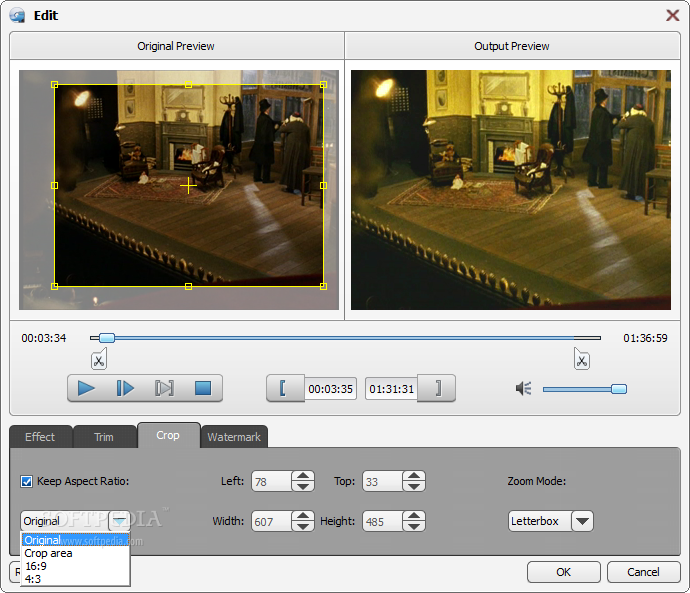Adjust the volume slider handle
Image resolution: width=690 pixels, height=593 pixels.
619,389
